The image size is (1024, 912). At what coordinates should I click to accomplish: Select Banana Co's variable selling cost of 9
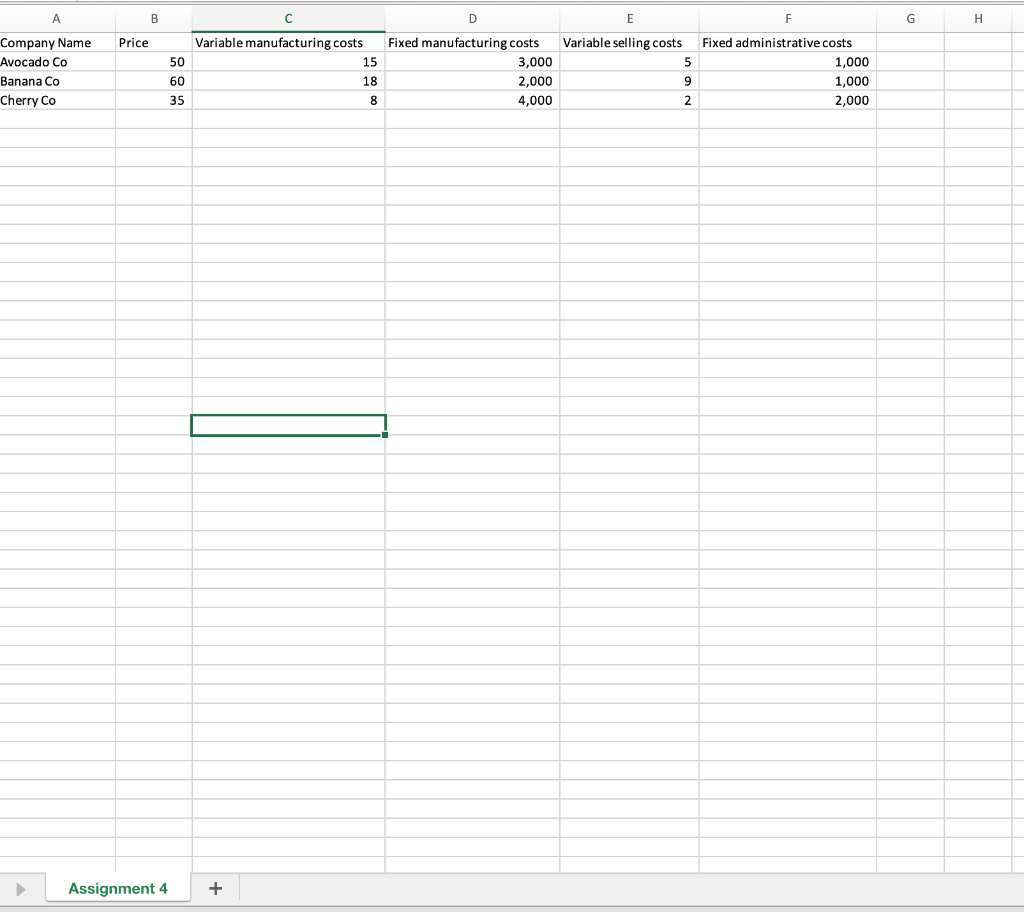pyautogui.click(x=630, y=81)
